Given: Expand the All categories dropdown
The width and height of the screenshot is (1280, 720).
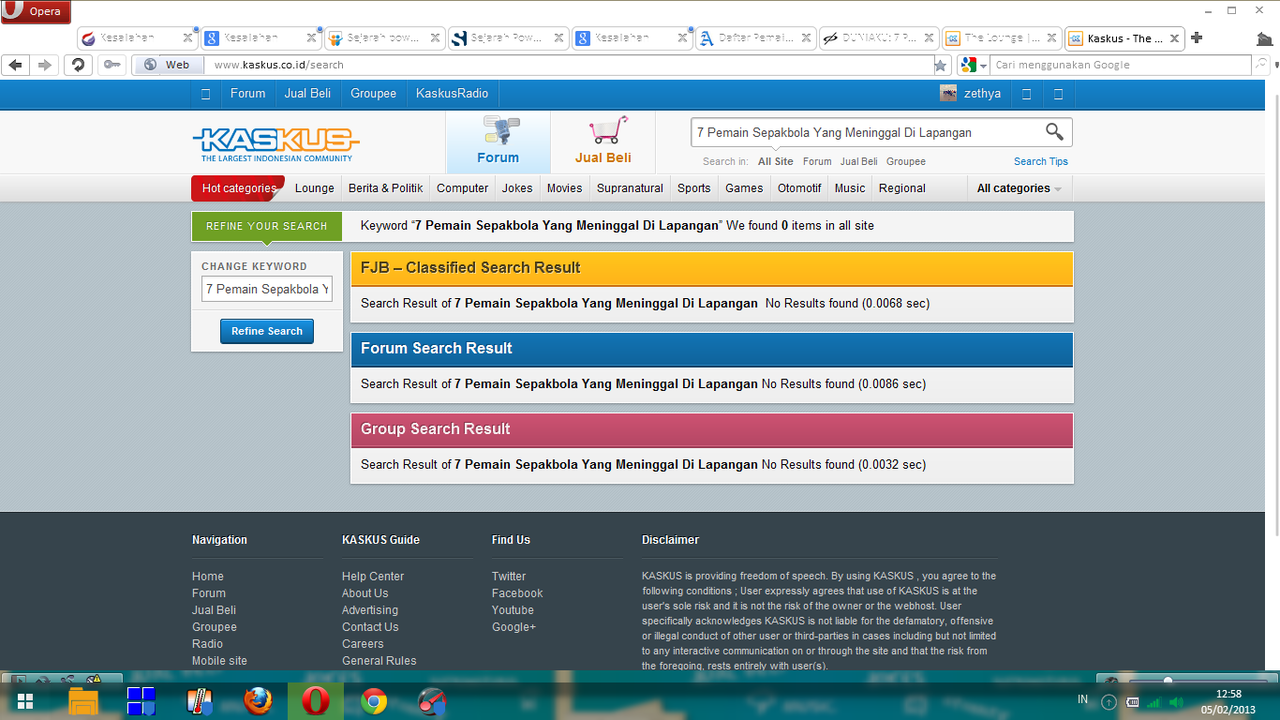Looking at the screenshot, I should coord(1019,188).
